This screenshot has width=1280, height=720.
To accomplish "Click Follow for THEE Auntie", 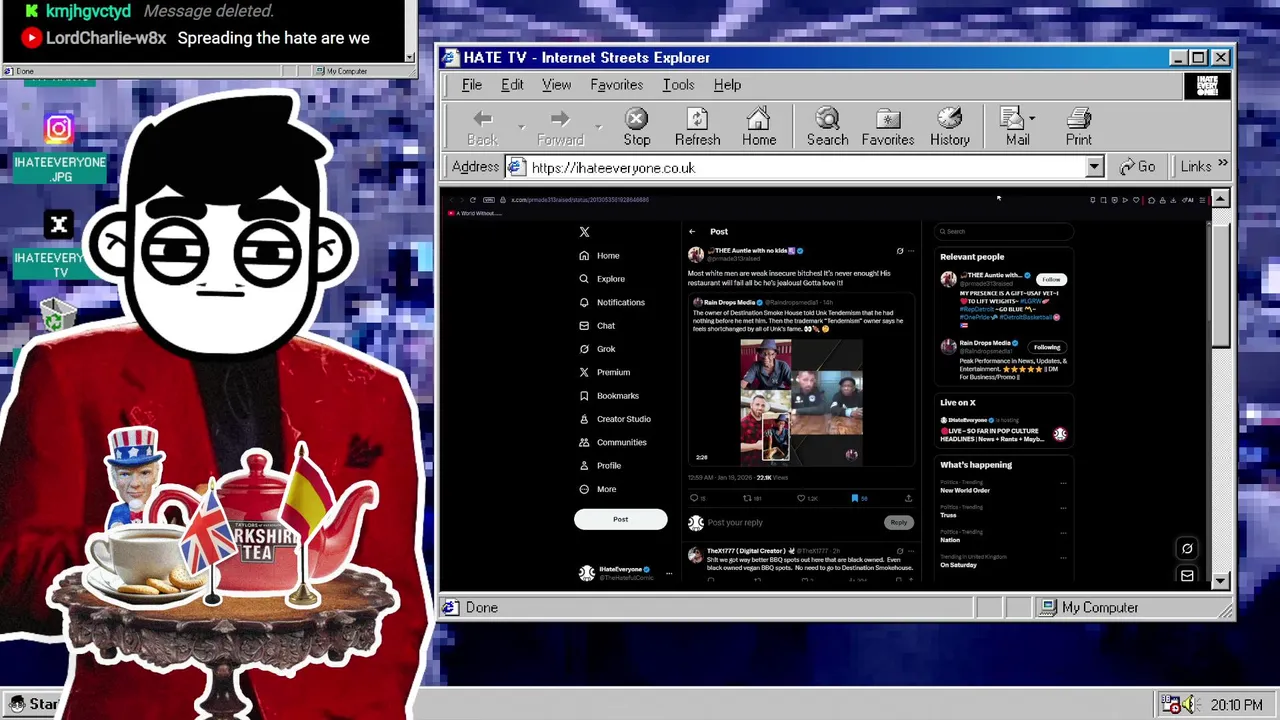I will [1051, 279].
